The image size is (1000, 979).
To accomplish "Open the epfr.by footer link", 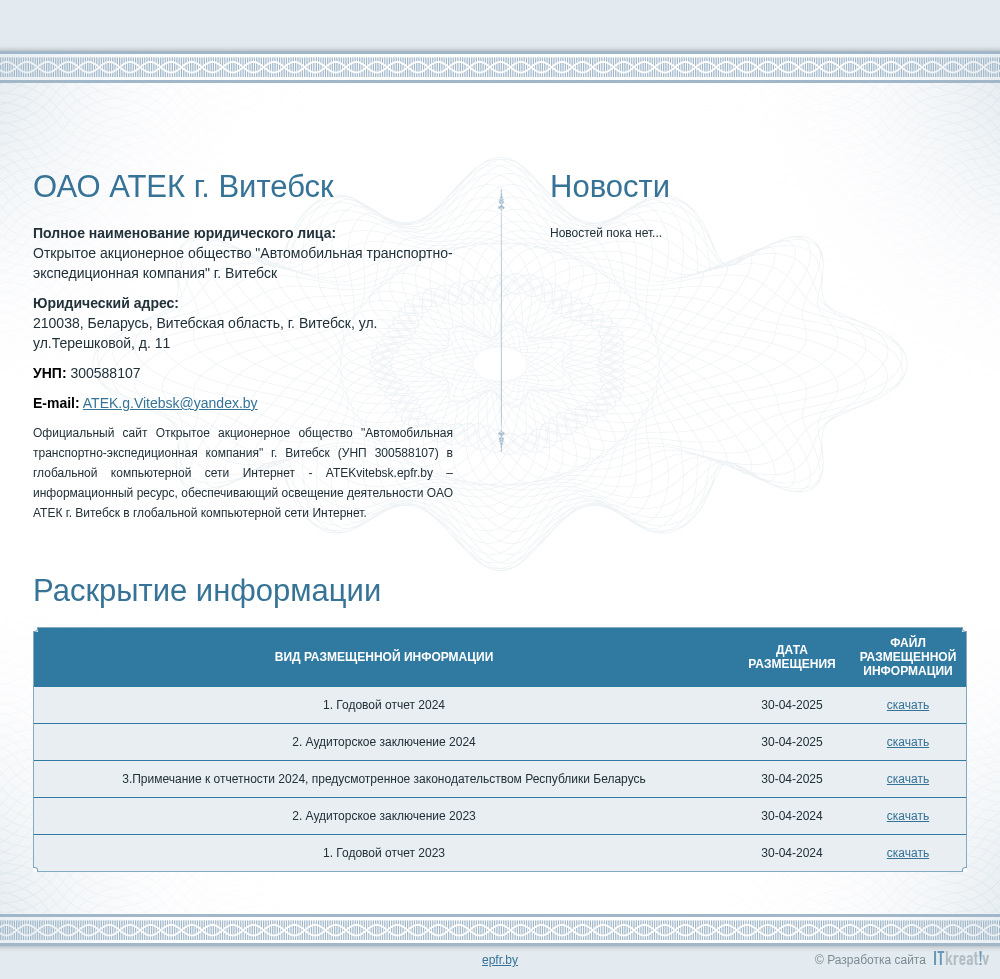I will click(500, 960).
